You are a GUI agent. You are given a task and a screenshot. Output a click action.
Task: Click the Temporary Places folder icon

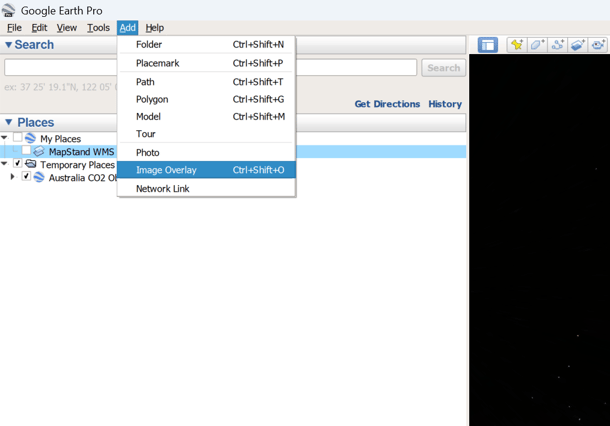point(30,164)
